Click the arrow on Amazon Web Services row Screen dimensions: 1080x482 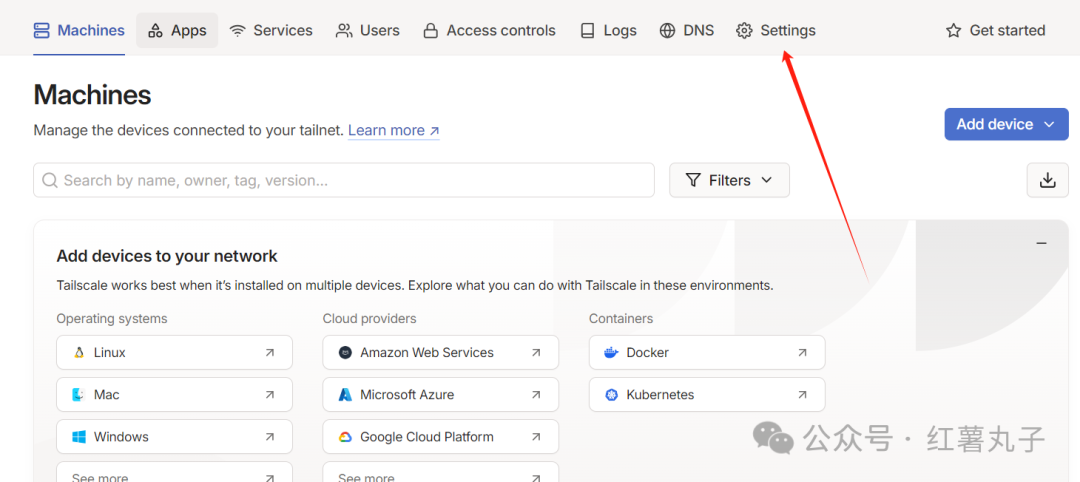point(536,353)
